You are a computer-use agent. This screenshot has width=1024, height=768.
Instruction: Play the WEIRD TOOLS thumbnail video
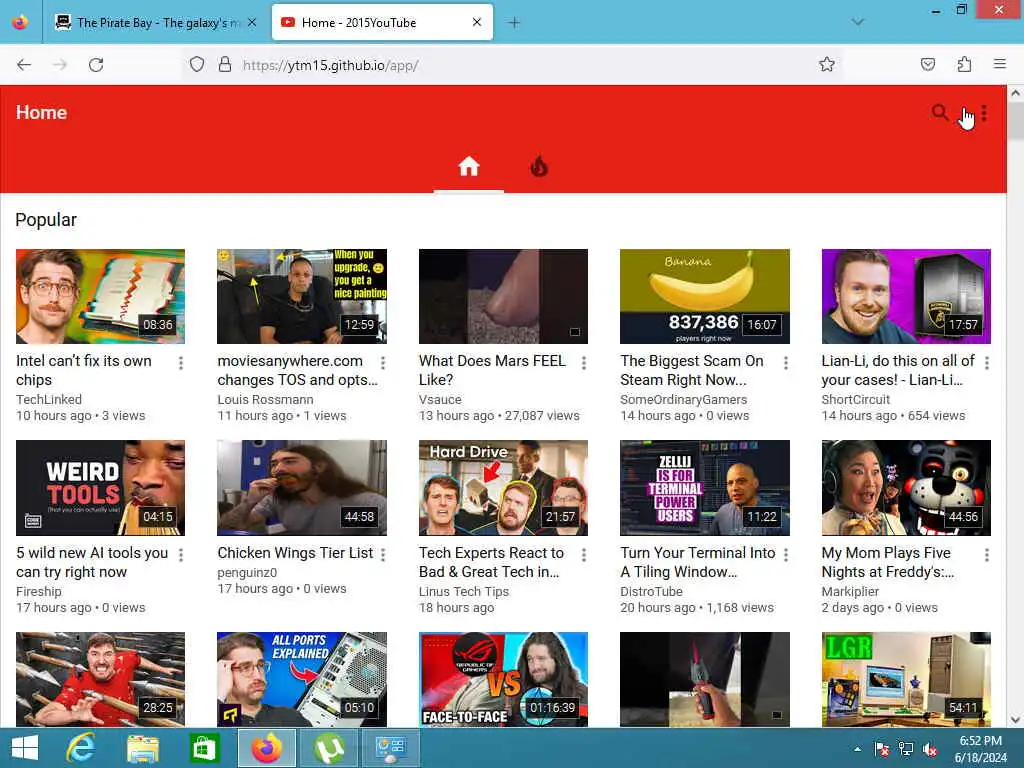click(101, 488)
